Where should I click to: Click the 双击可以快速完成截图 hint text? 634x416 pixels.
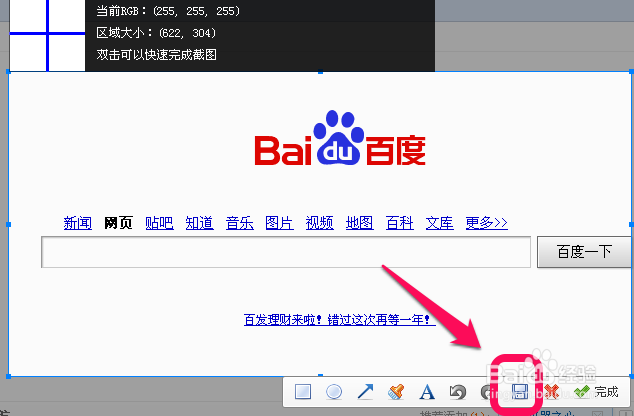coord(156,55)
